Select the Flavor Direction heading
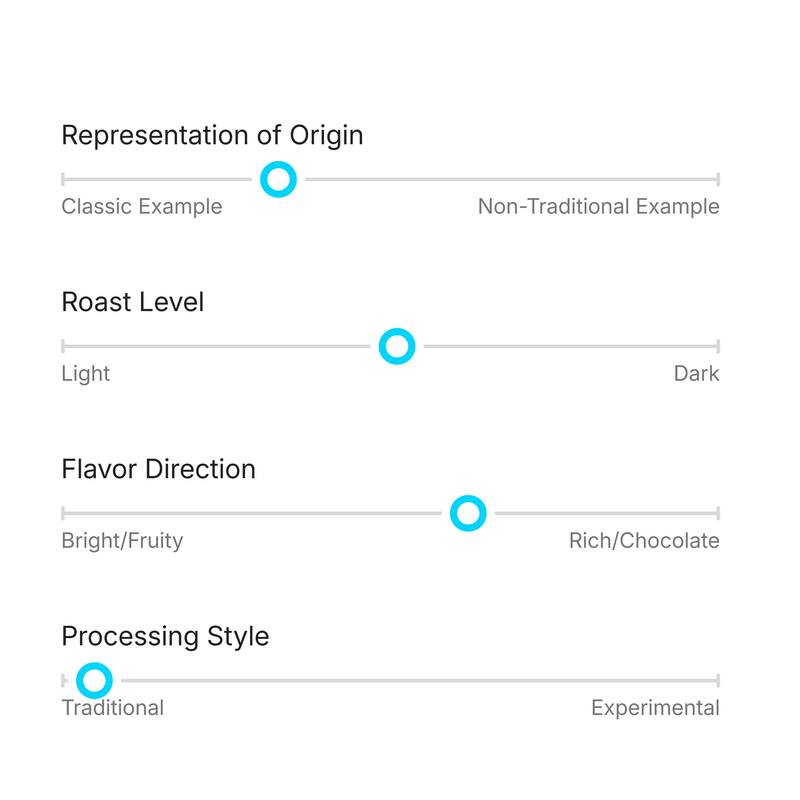The width and height of the screenshot is (800, 800). [158, 469]
